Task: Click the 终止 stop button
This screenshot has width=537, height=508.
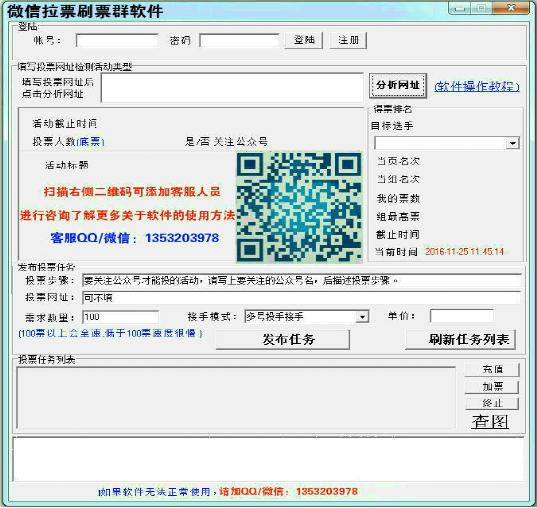Action: coord(492,403)
